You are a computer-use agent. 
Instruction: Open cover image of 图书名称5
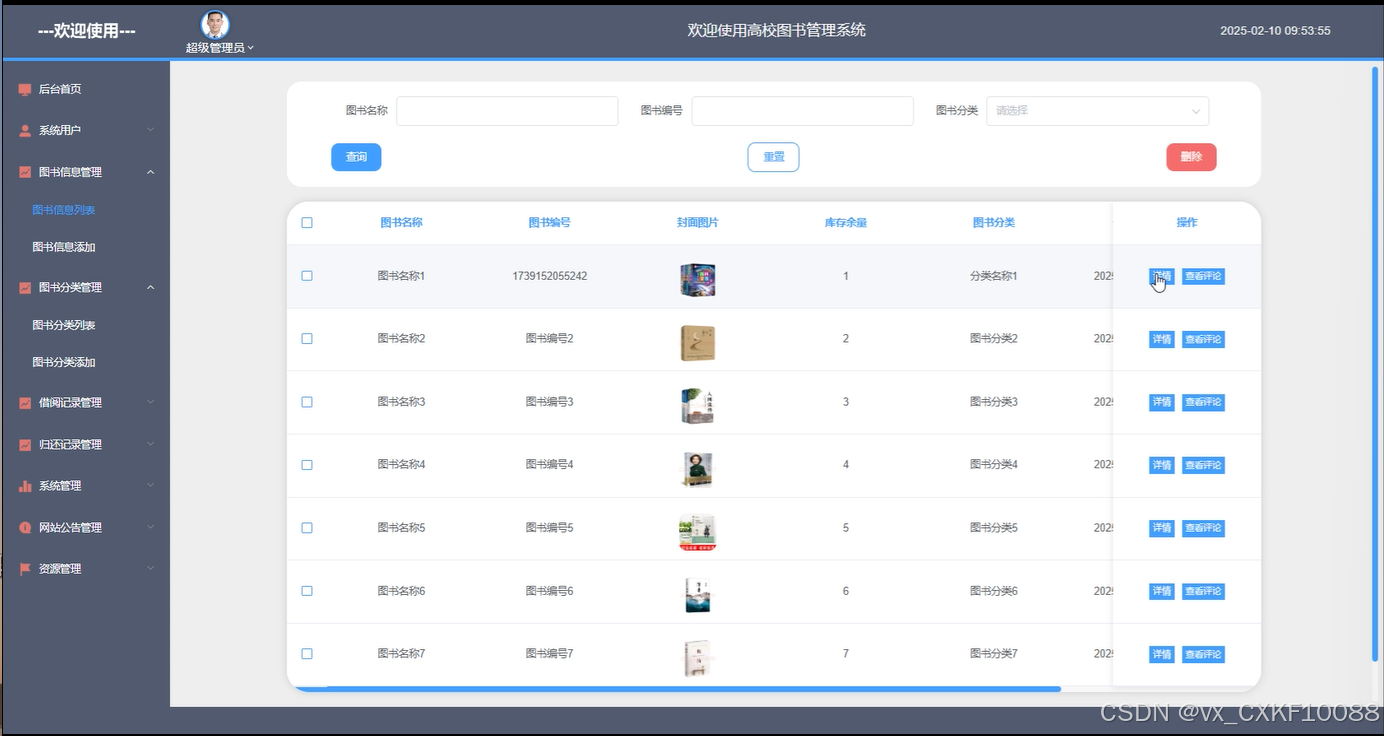coord(697,532)
